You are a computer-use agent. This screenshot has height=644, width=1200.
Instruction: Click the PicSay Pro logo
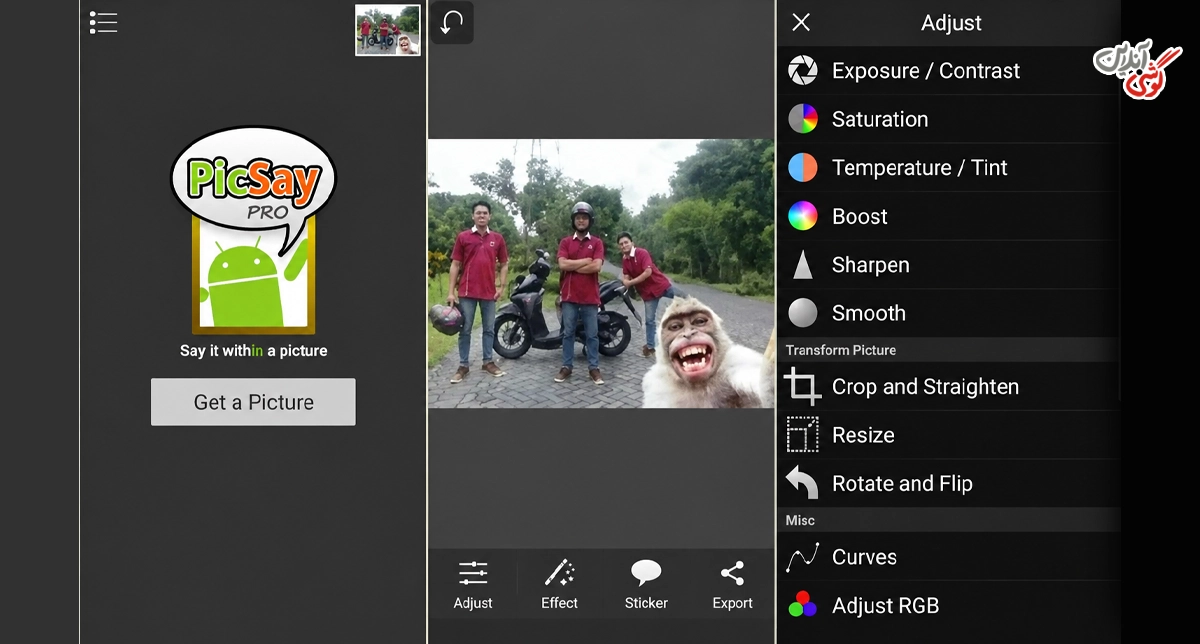pos(253,231)
